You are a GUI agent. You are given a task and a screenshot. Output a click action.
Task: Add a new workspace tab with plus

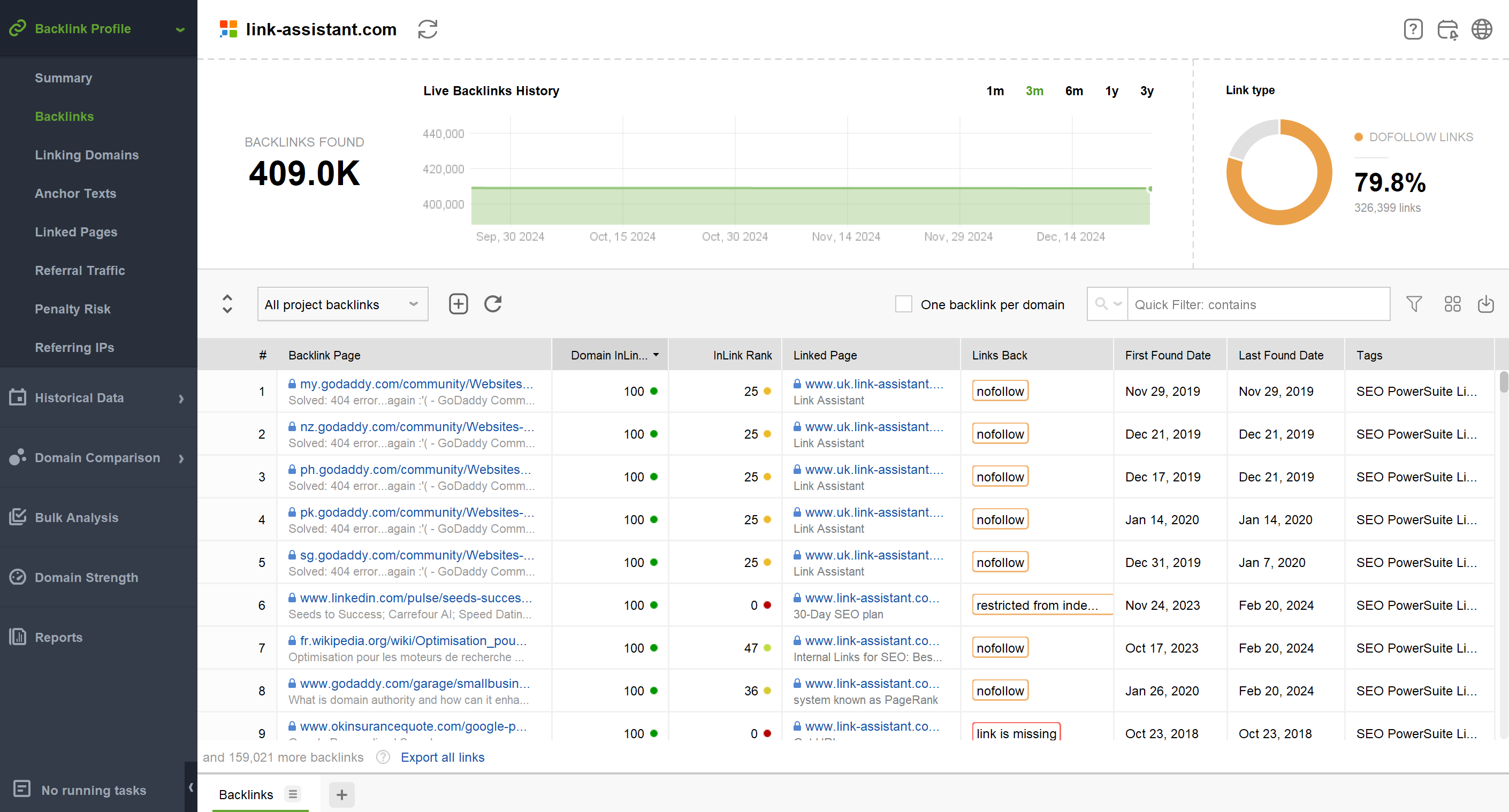pos(342,794)
